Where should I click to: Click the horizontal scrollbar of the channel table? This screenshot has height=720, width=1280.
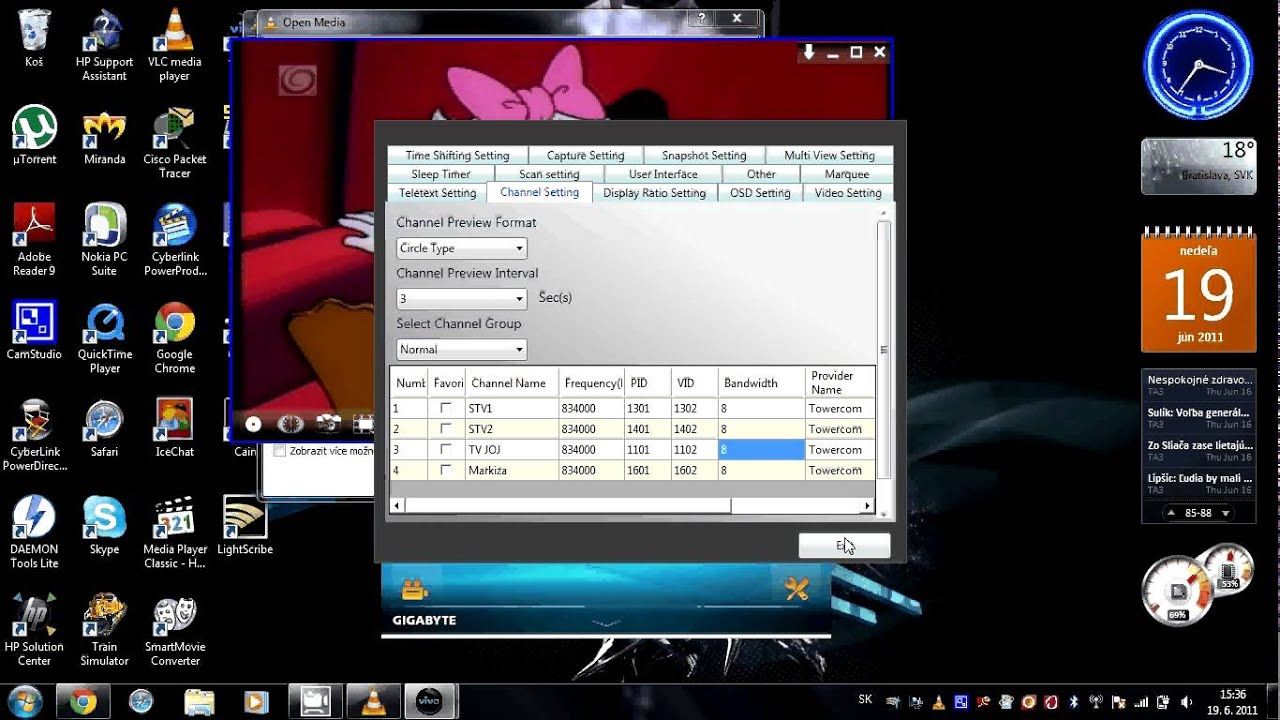(x=567, y=506)
